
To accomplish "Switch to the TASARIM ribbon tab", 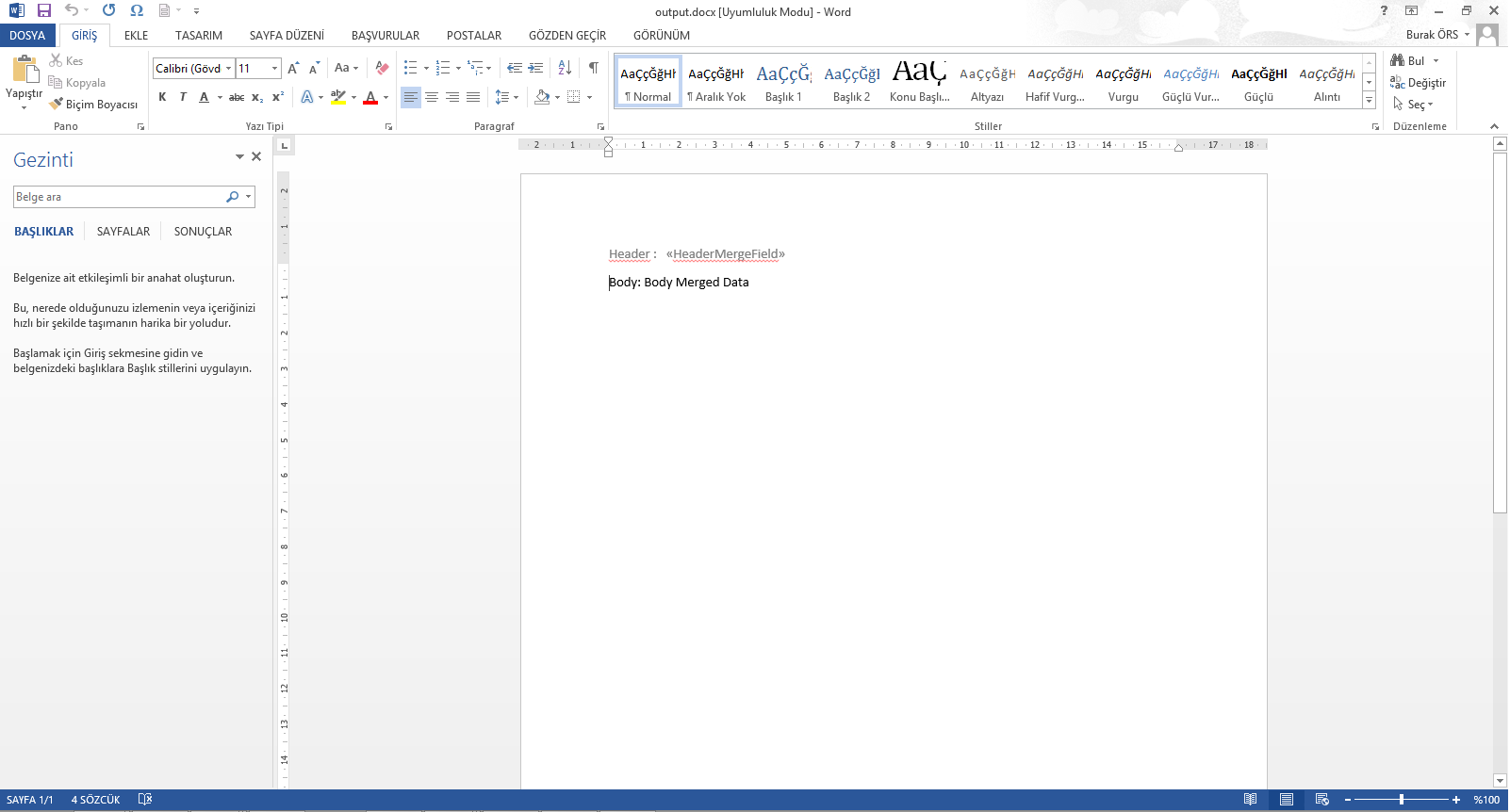I will tap(199, 35).
